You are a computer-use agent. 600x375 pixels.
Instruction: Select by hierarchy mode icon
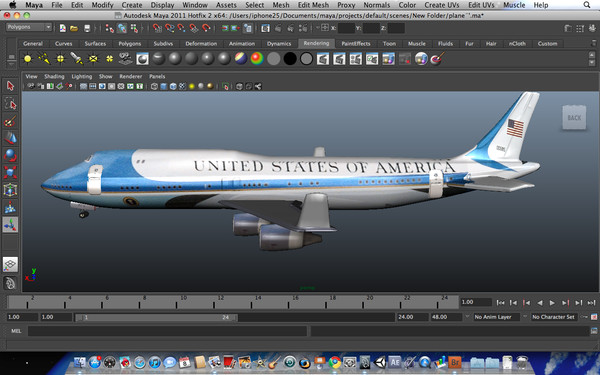(109, 28)
